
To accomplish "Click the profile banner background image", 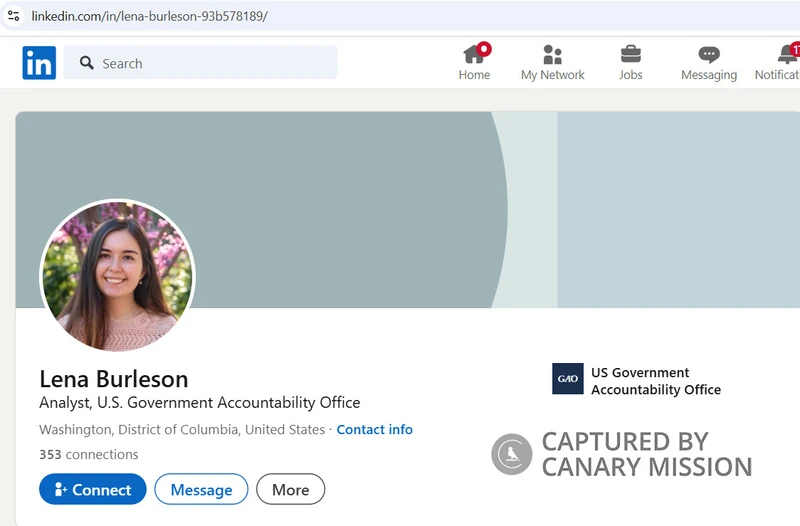I will (x=408, y=209).
